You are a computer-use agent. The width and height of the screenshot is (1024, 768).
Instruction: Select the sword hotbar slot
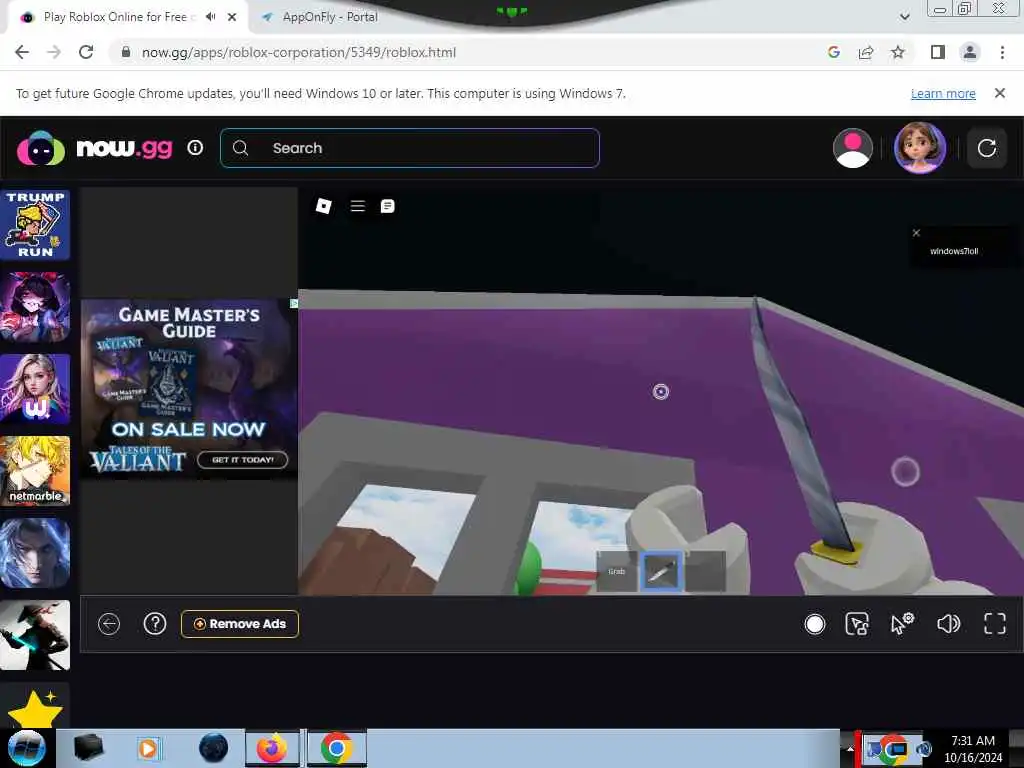pos(661,571)
